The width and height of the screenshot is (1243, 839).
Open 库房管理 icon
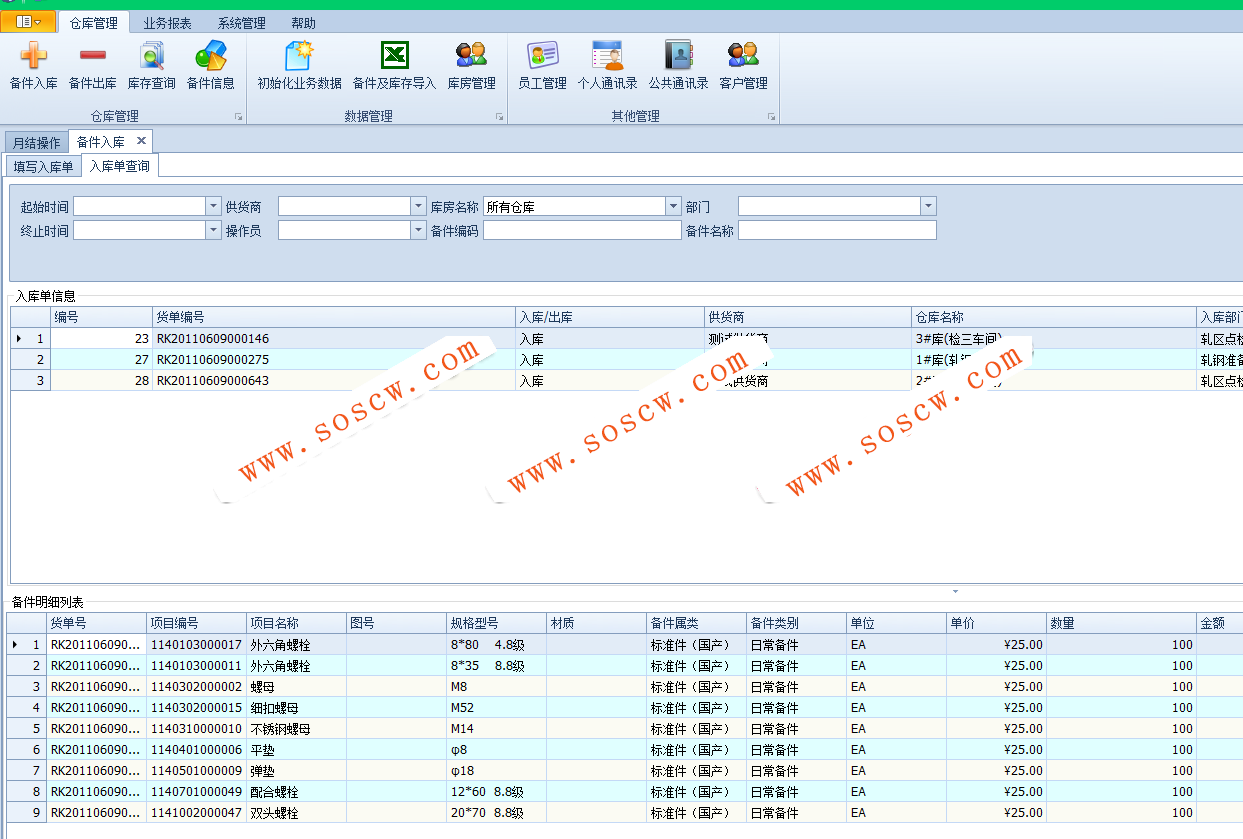point(471,66)
